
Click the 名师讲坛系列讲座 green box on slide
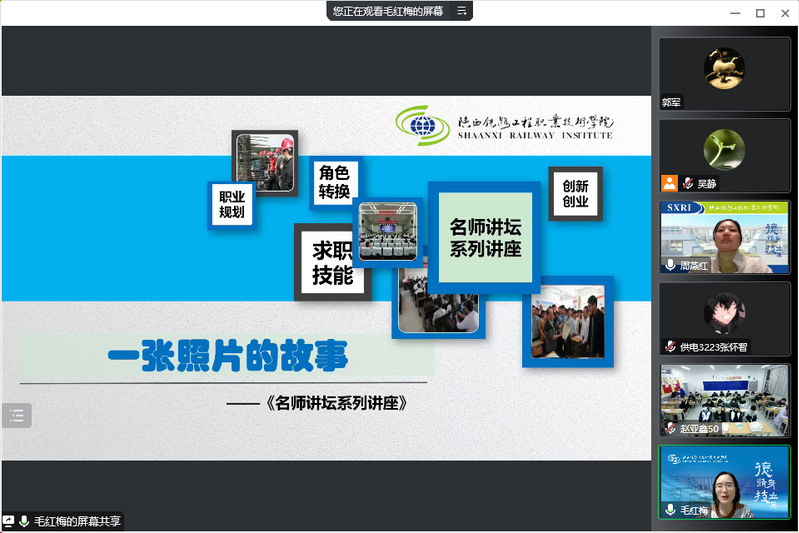(485, 236)
